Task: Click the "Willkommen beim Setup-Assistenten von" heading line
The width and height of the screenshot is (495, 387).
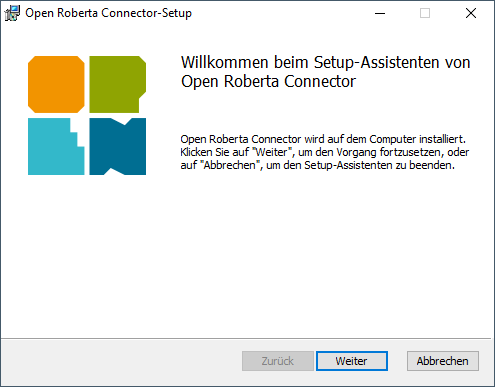Action: (325, 62)
